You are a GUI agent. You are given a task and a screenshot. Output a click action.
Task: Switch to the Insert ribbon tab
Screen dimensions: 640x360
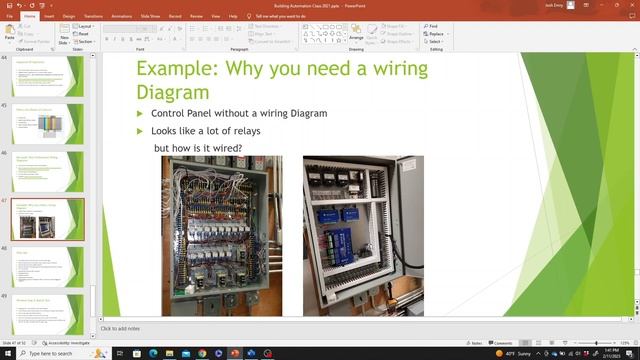[x=49, y=16]
